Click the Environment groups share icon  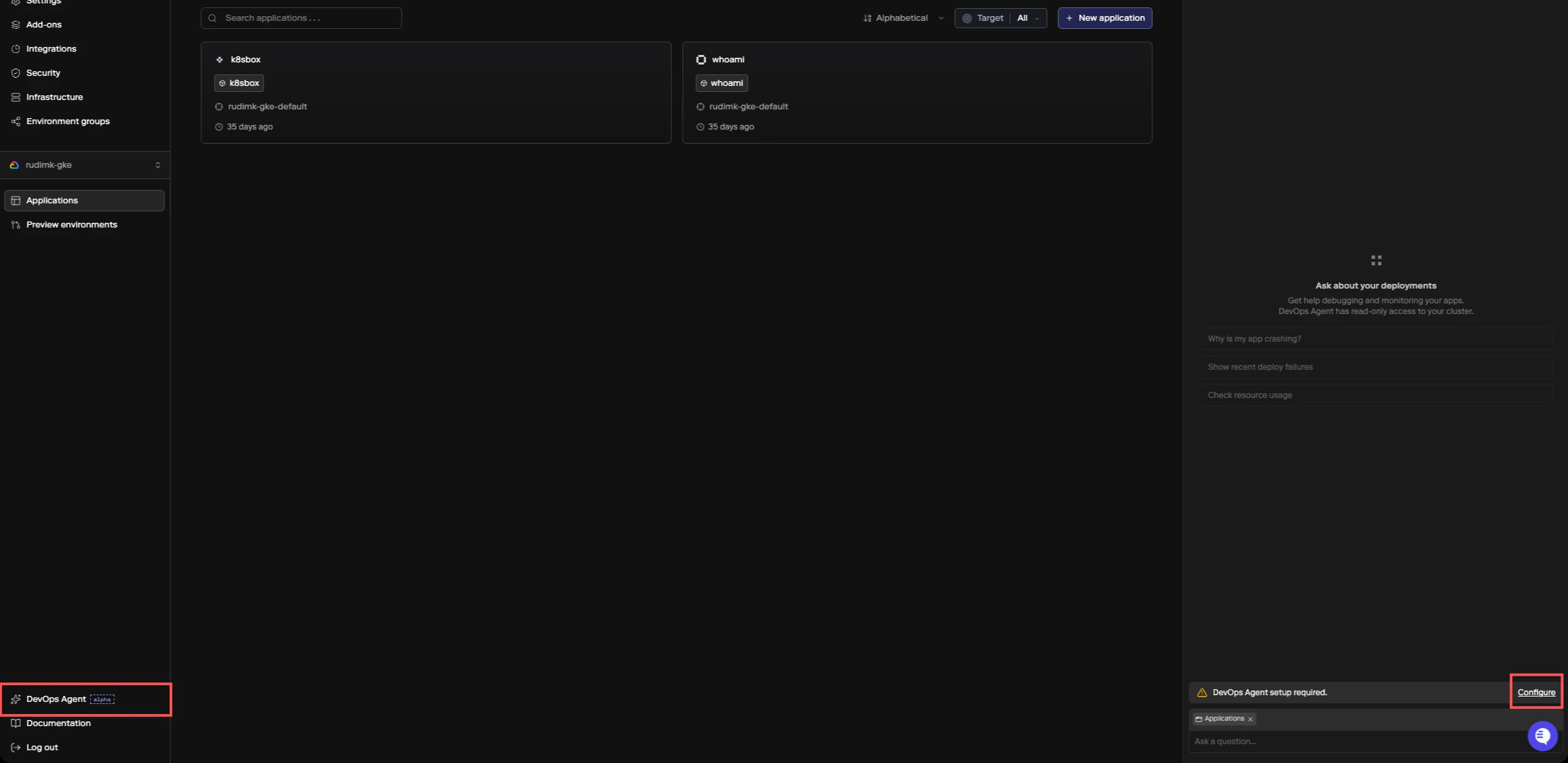click(x=15, y=121)
